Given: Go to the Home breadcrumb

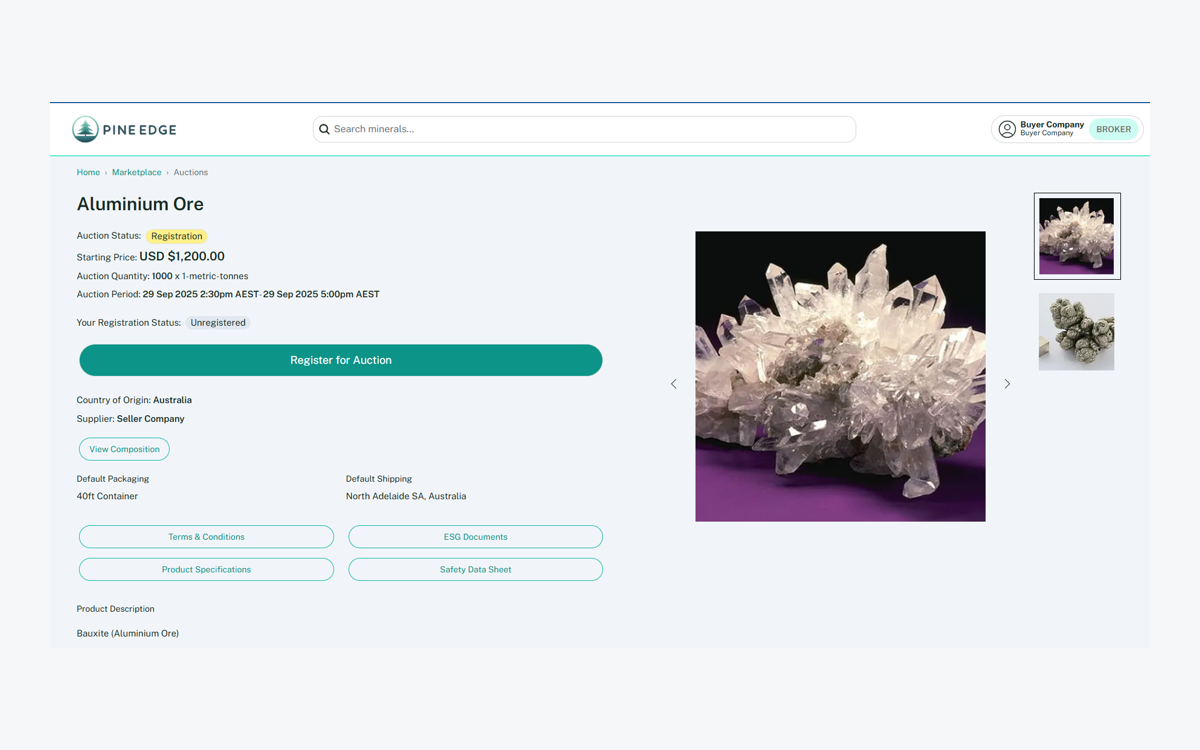Looking at the screenshot, I should (x=88, y=173).
